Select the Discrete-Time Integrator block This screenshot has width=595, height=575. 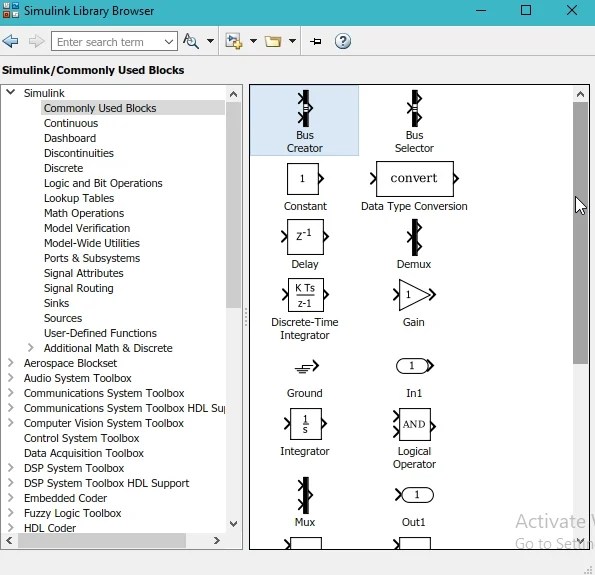[305, 309]
